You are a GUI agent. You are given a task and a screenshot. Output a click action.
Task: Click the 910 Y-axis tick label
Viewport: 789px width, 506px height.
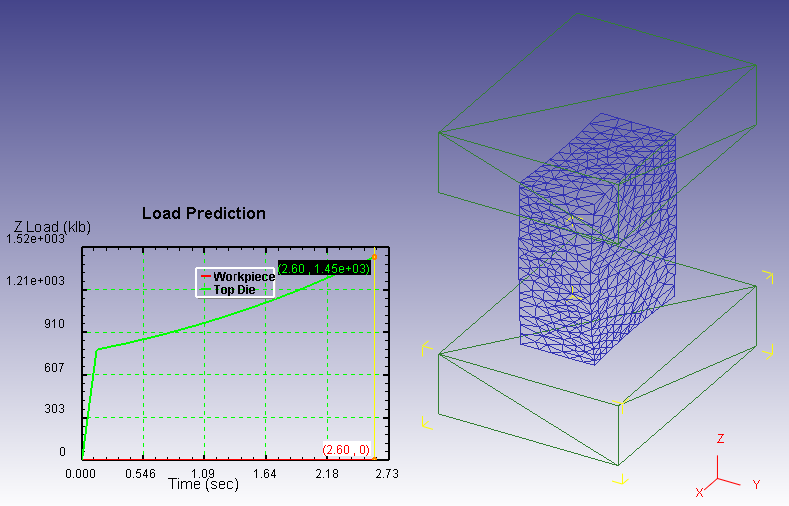54,324
